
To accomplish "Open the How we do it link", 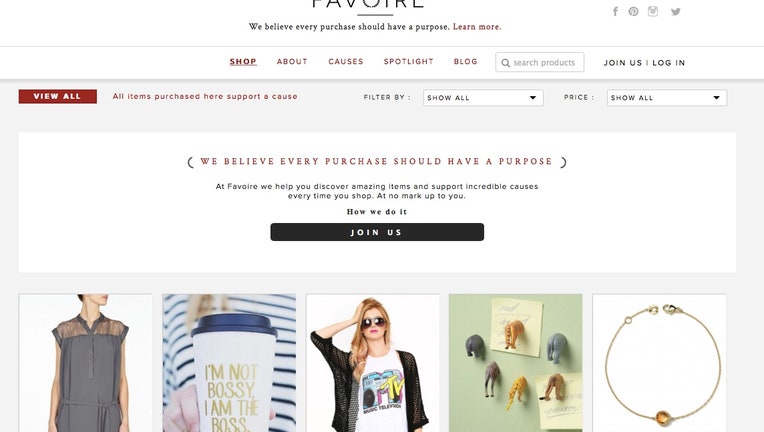I will point(377,211).
